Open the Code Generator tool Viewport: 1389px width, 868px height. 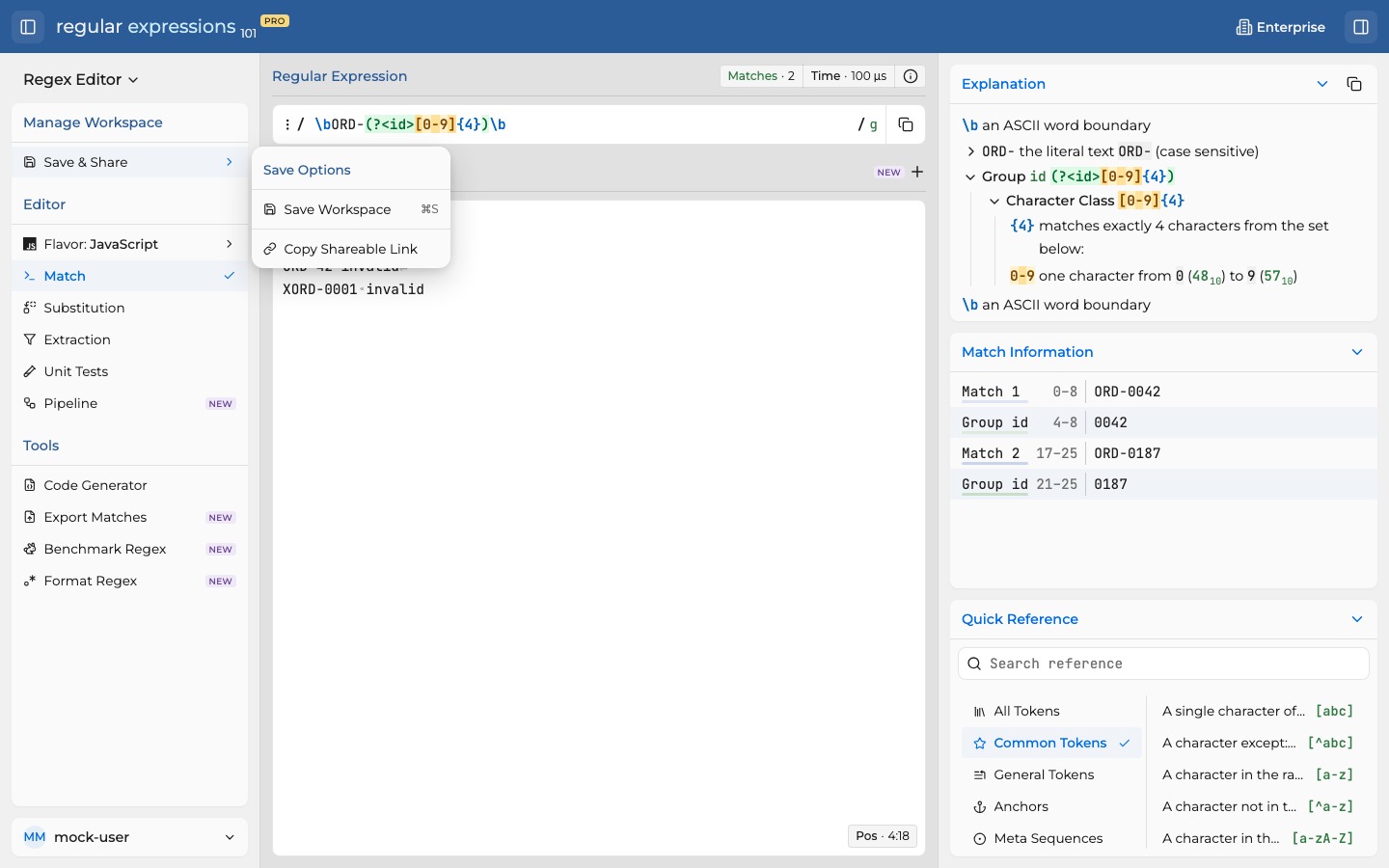tap(129, 485)
